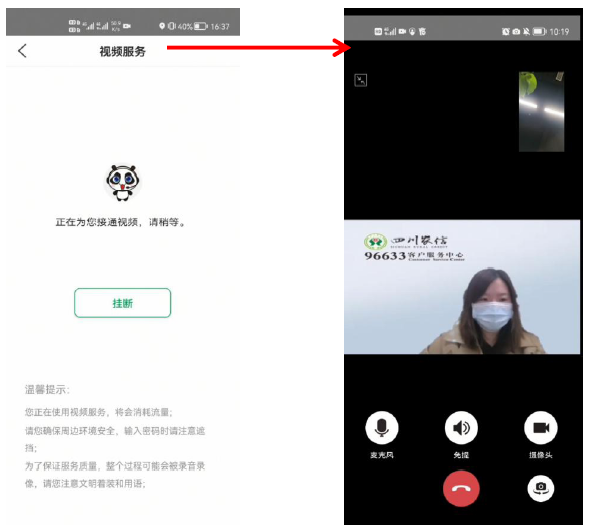The height and width of the screenshot is (529, 589).
Task: Select the 视频服务 page title
Action: point(122,51)
